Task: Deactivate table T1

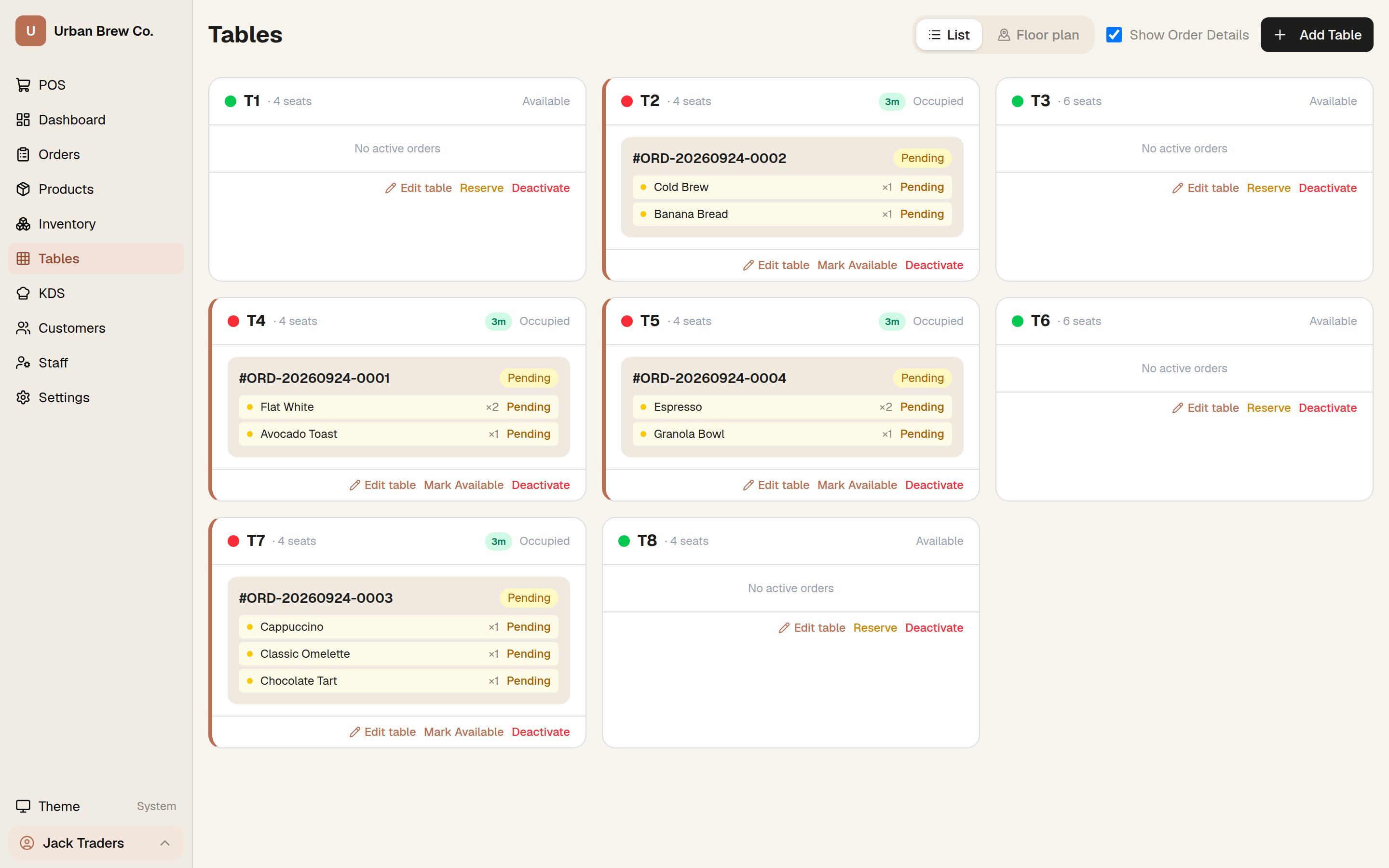Action: click(x=540, y=188)
